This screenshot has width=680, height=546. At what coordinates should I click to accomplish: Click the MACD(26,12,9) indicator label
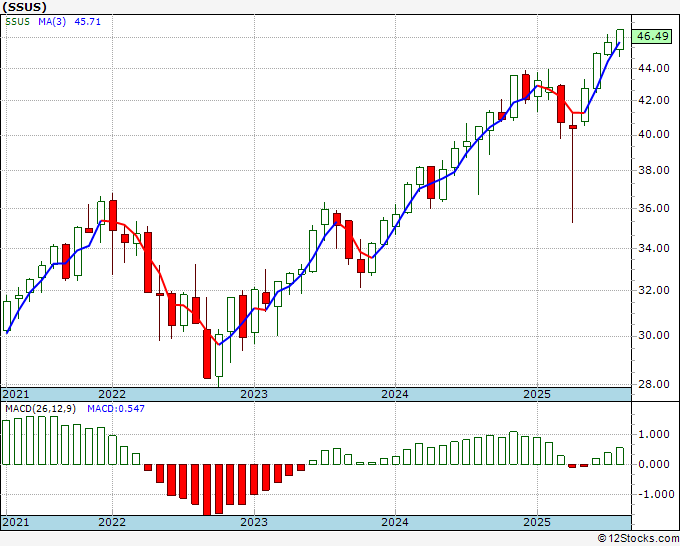pyautogui.click(x=41, y=409)
